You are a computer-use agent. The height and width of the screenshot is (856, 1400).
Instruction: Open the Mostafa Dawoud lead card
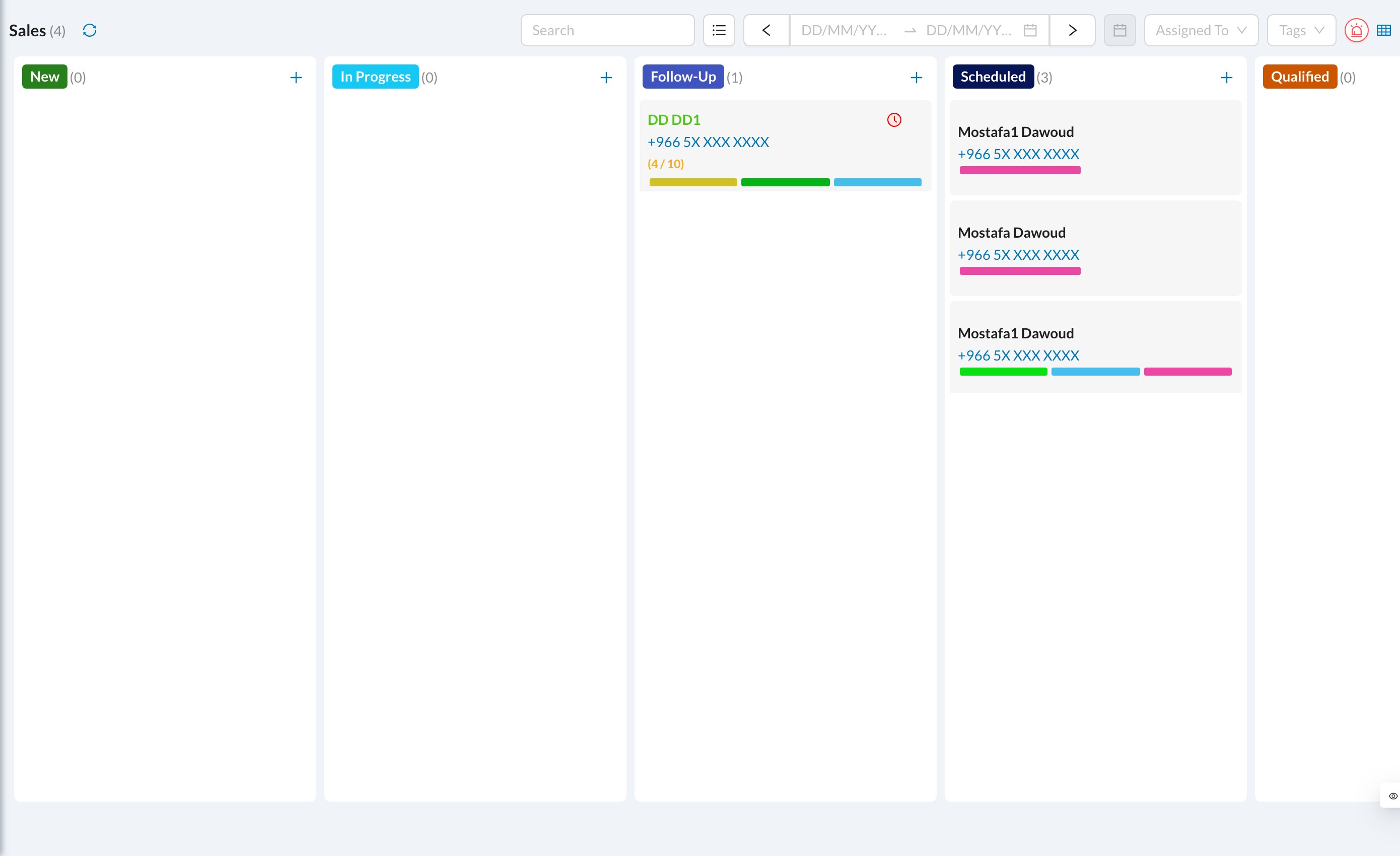[1095, 248]
